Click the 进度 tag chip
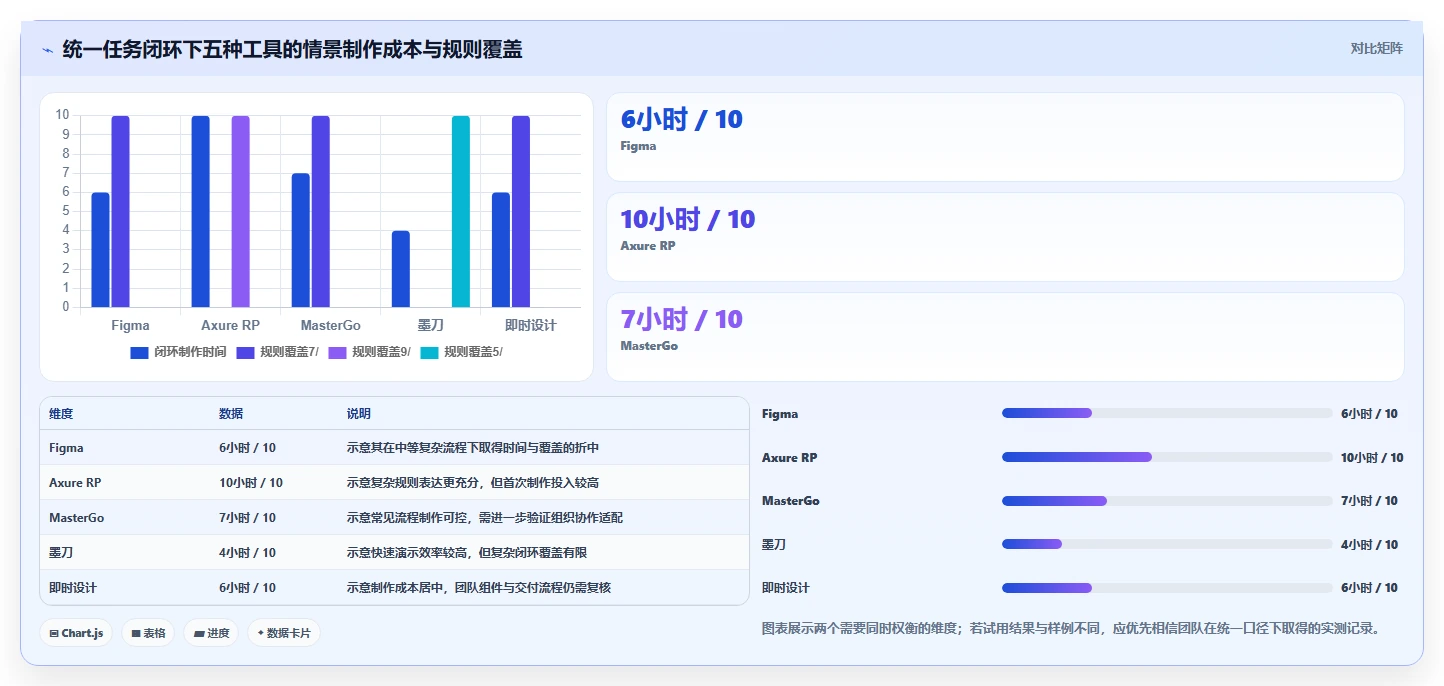The height and width of the screenshot is (686, 1444). 211,633
